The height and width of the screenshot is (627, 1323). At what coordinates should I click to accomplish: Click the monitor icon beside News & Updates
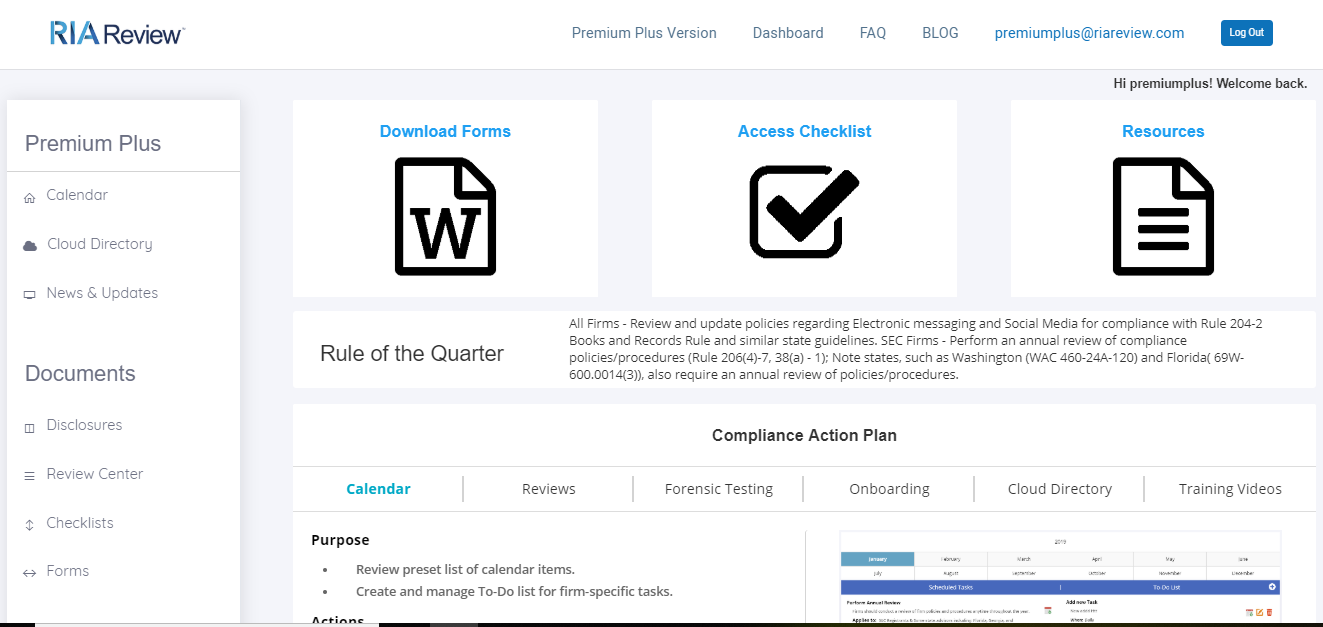click(29, 295)
